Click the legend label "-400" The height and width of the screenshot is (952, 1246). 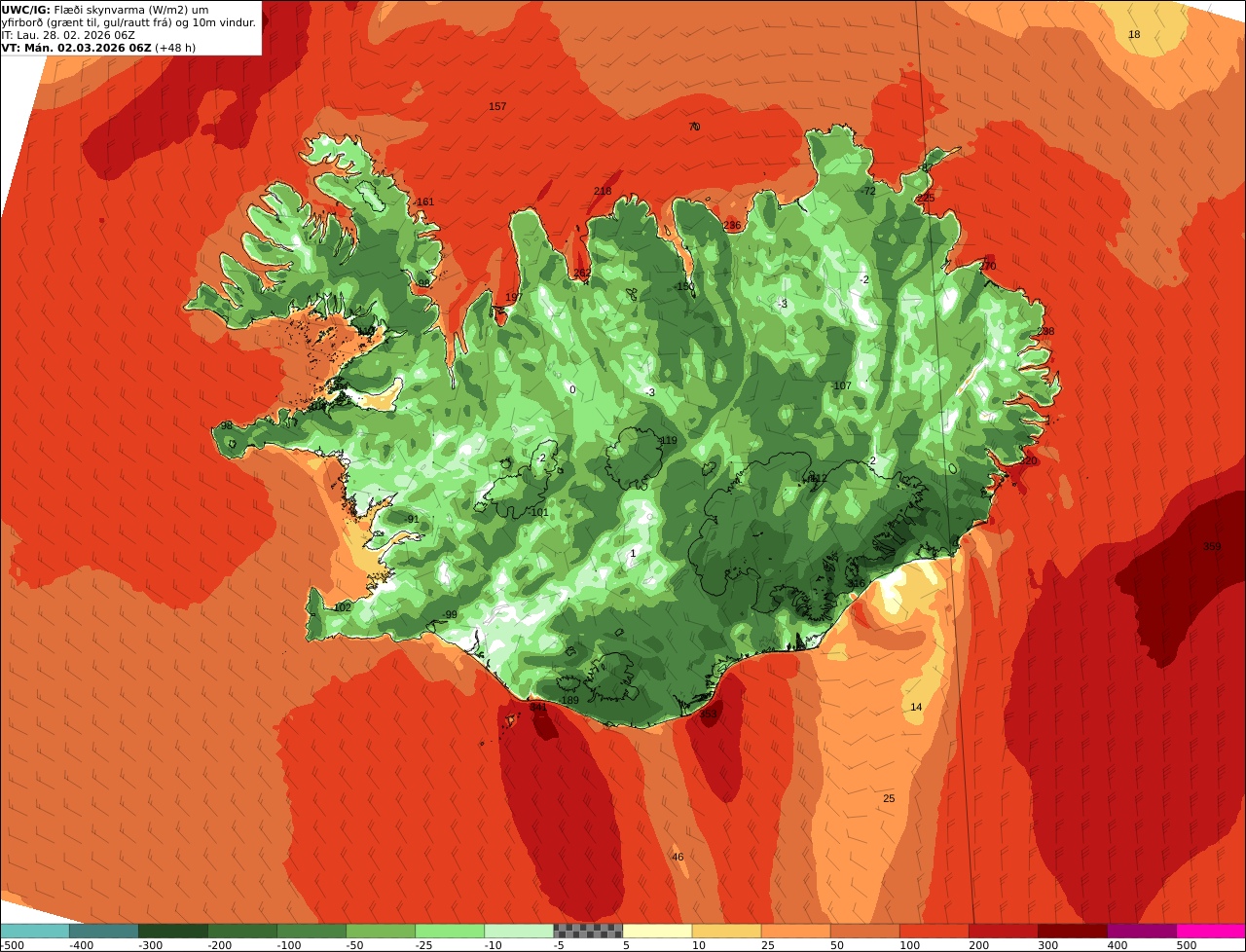tap(82, 945)
